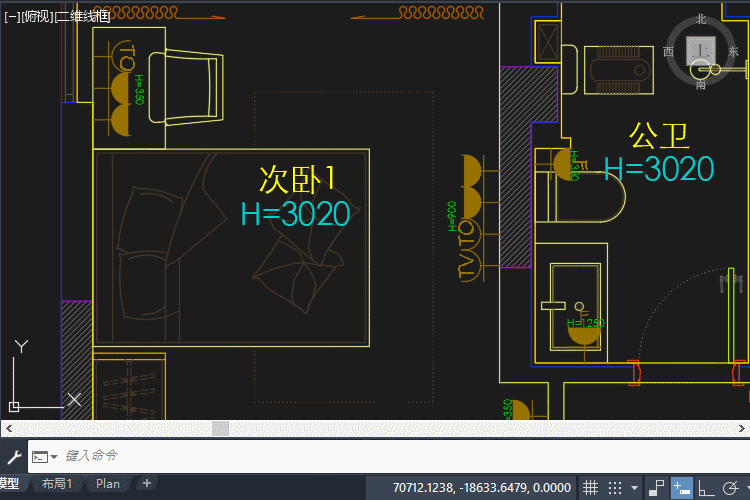
Task: Click the horizontal scrollbar thumb
Action: pos(220,428)
